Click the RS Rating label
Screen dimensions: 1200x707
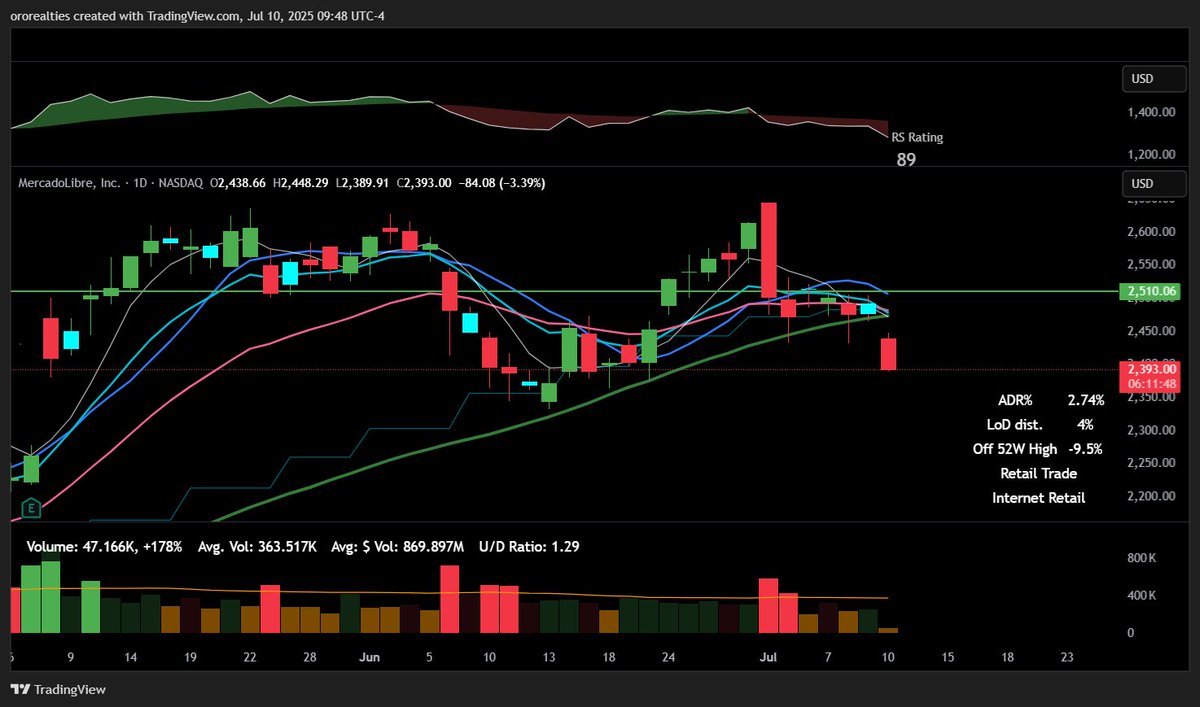(x=917, y=138)
